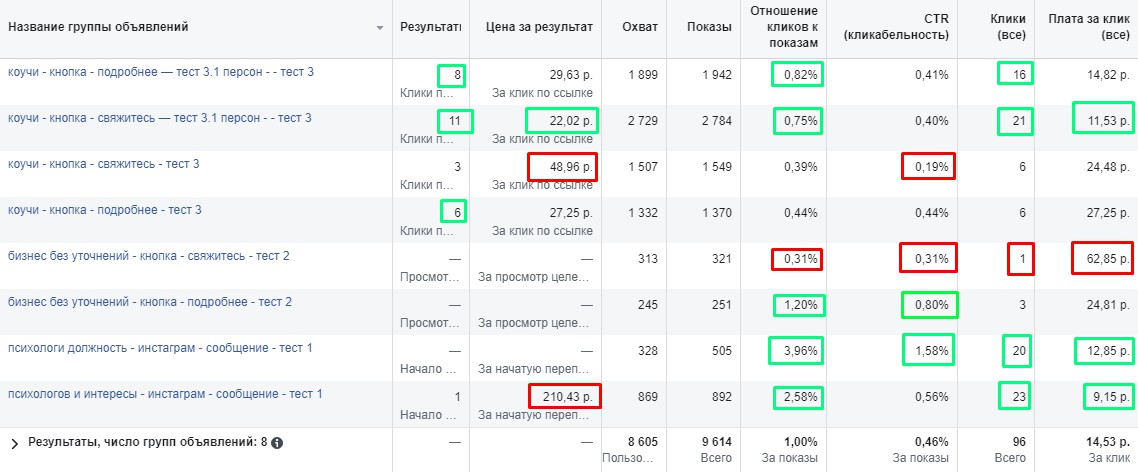The height and width of the screenshot is (472, 1138).
Task: Open 'бизнес без уточнений - кнопка - подробнее - тест 2'
Action: (x=149, y=302)
